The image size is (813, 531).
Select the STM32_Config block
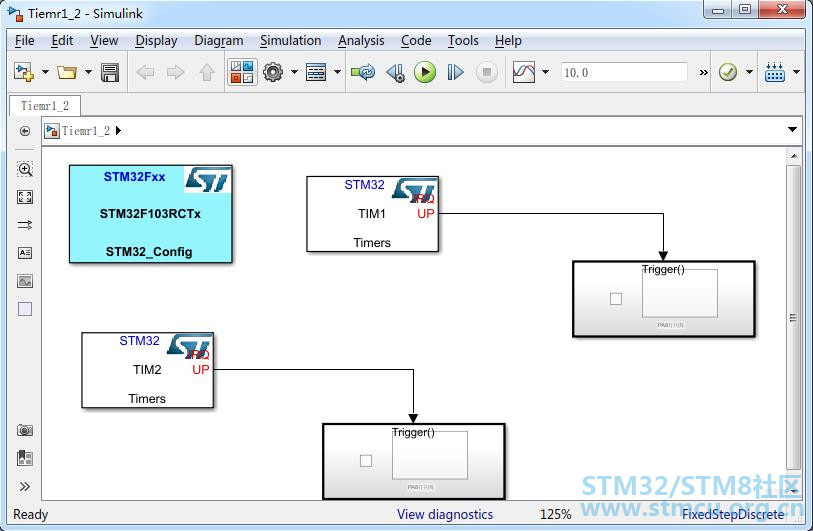click(151, 214)
